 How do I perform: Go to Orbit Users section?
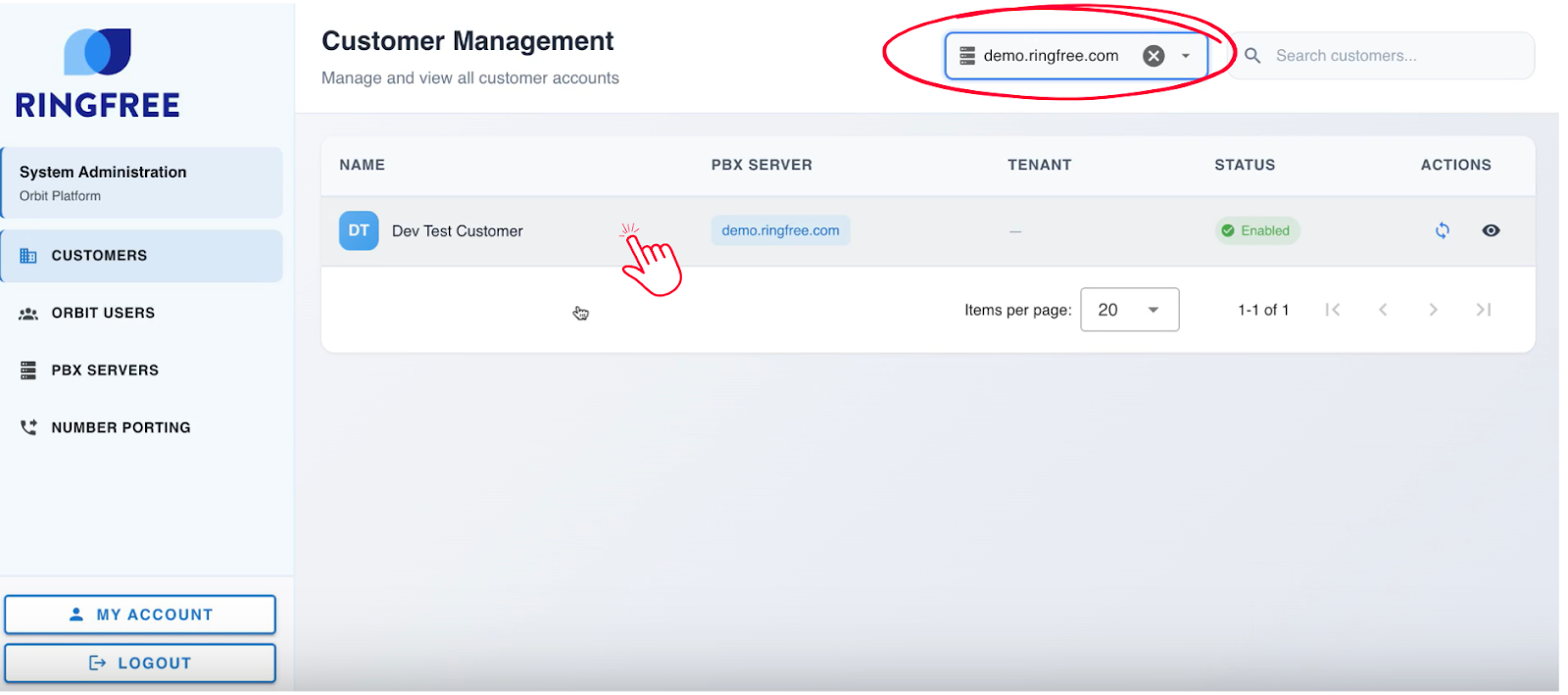pyautogui.click(x=103, y=314)
